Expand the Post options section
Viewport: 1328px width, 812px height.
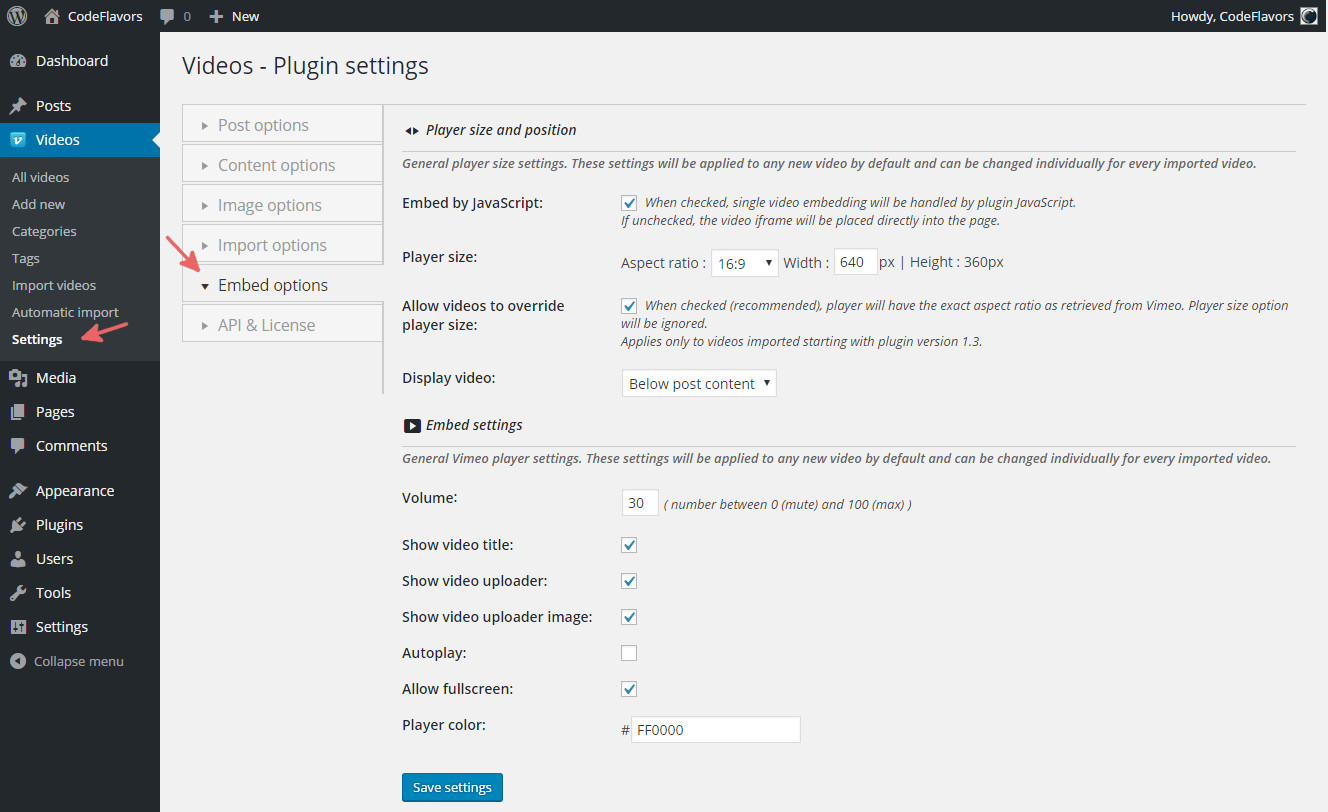(x=282, y=125)
